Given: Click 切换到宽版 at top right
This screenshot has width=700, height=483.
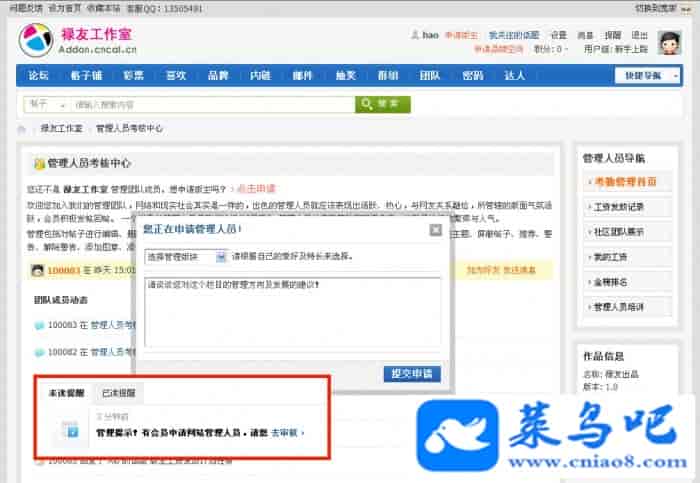Looking at the screenshot, I should (x=657, y=8).
